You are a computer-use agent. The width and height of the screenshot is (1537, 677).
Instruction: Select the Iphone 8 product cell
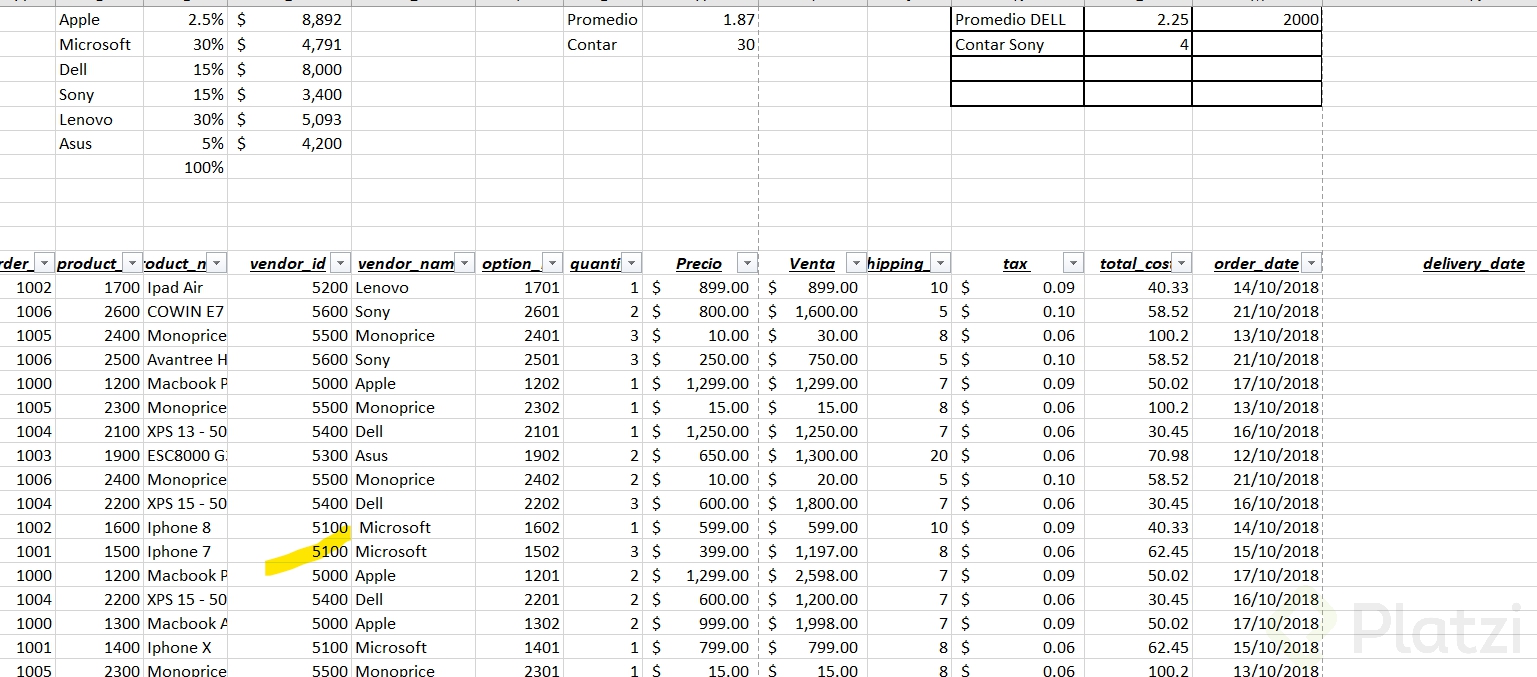tap(185, 527)
